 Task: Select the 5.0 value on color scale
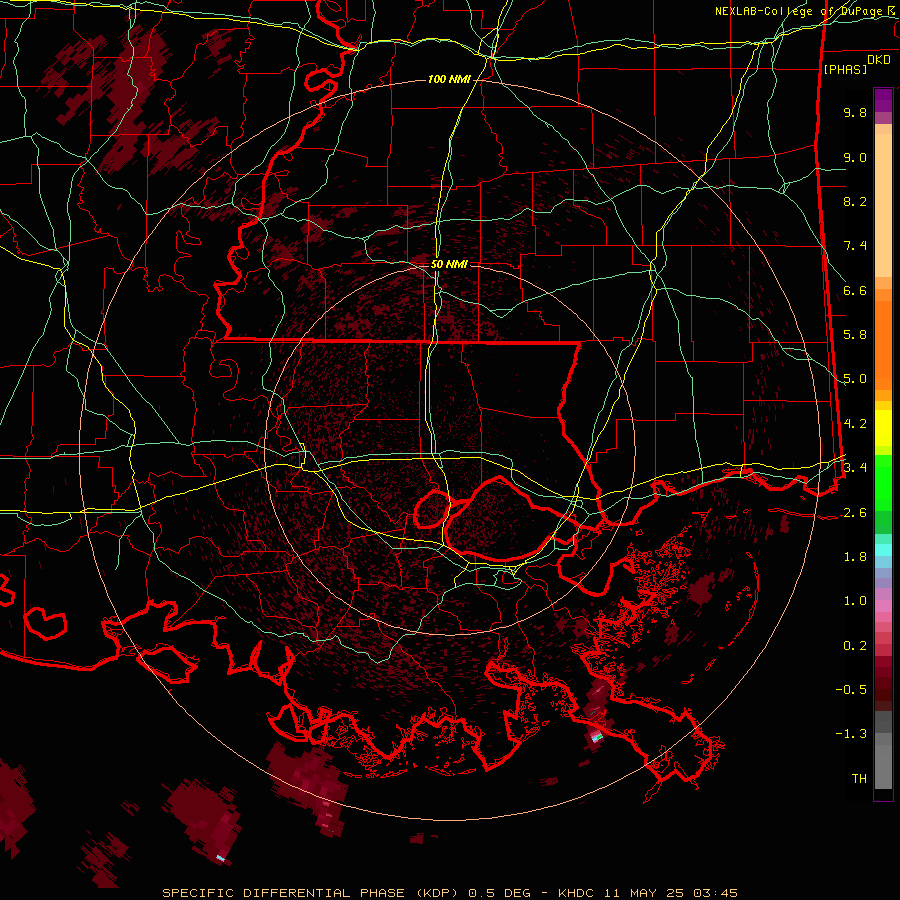tap(855, 379)
